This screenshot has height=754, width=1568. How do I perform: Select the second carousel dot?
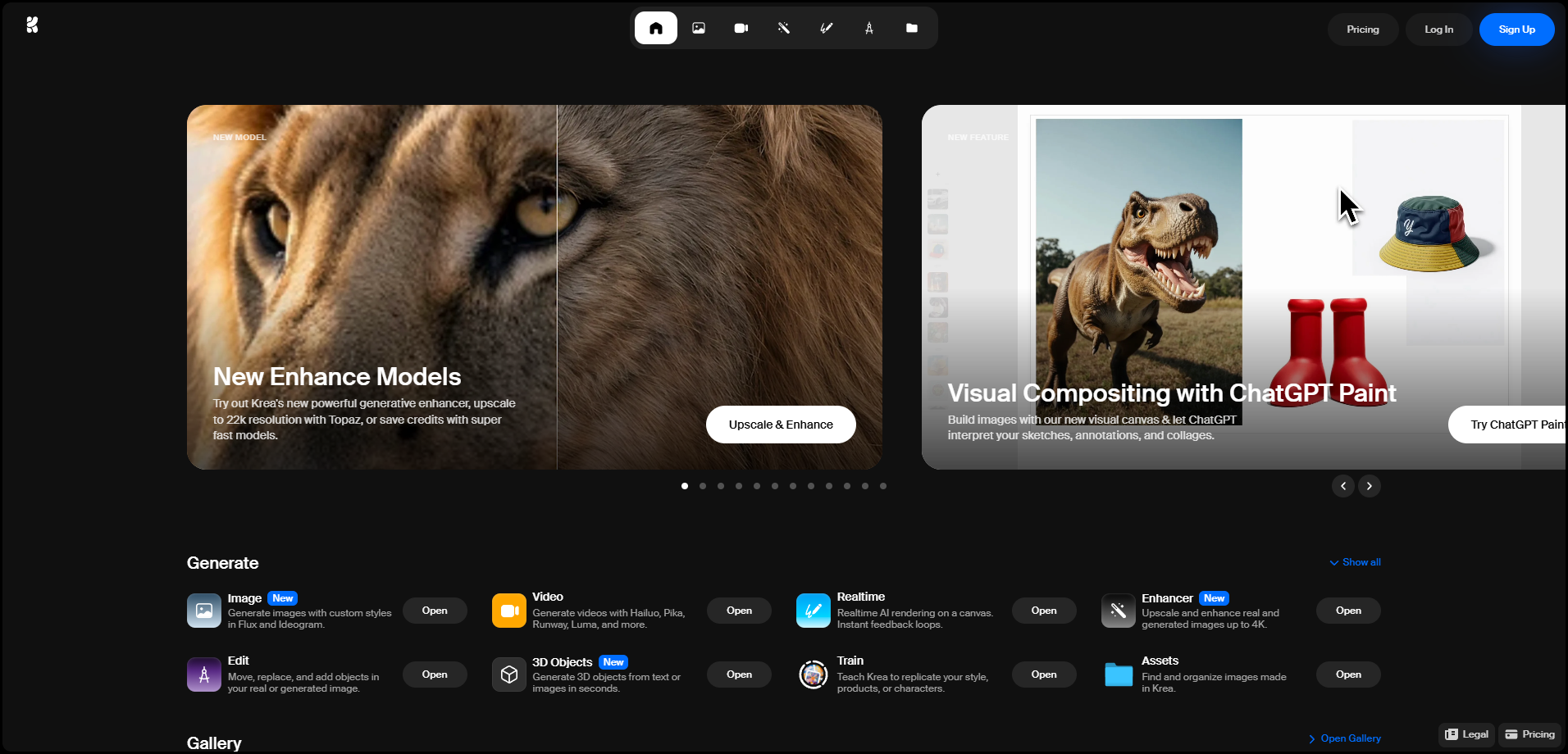703,486
